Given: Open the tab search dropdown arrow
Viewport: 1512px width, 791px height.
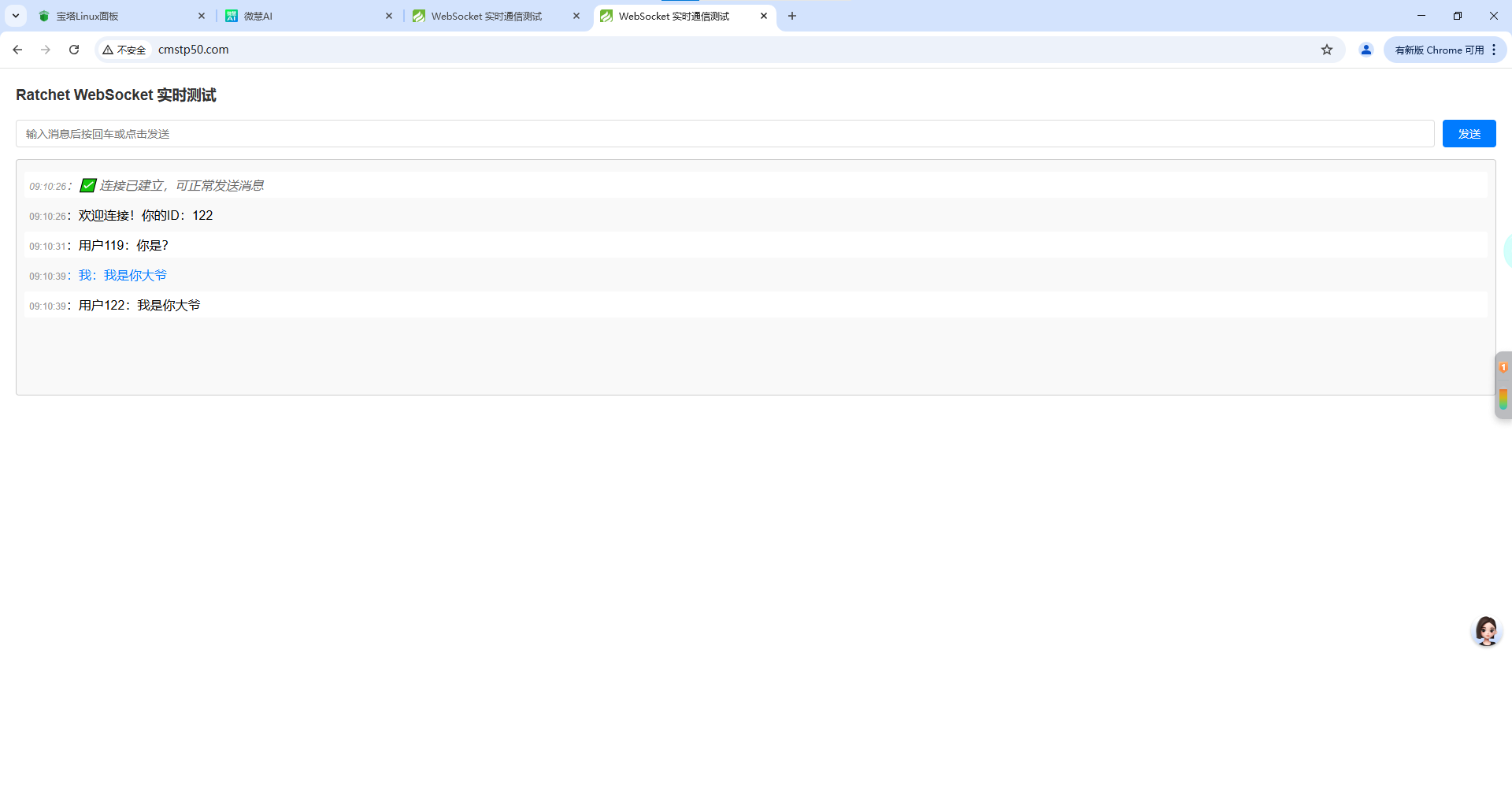Looking at the screenshot, I should (x=15, y=16).
